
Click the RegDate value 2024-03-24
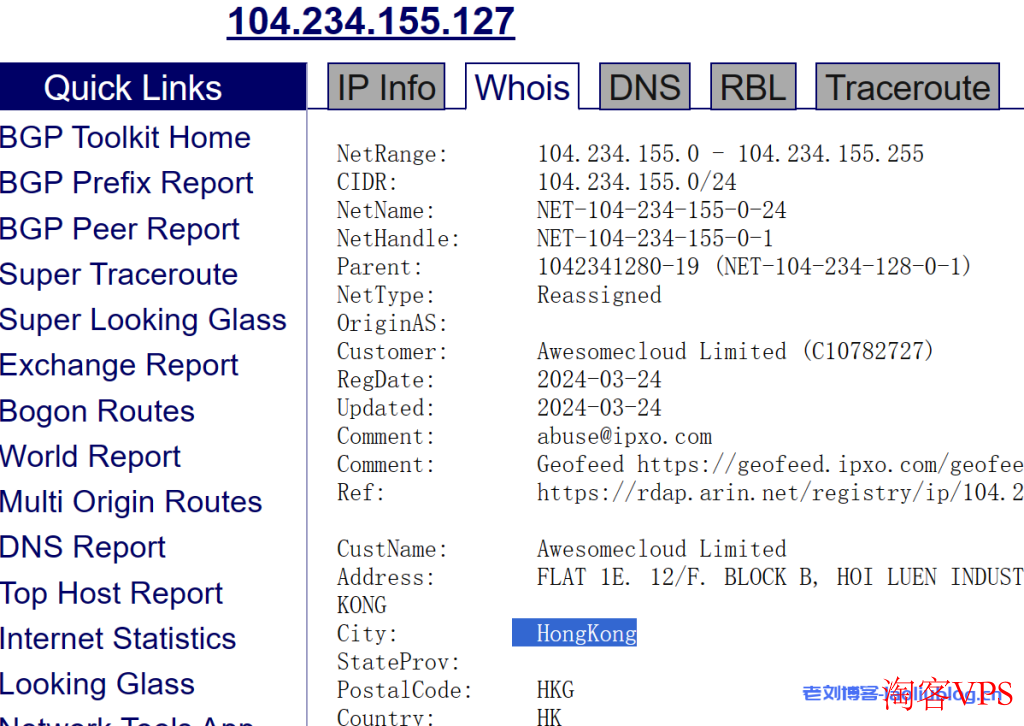coord(600,379)
